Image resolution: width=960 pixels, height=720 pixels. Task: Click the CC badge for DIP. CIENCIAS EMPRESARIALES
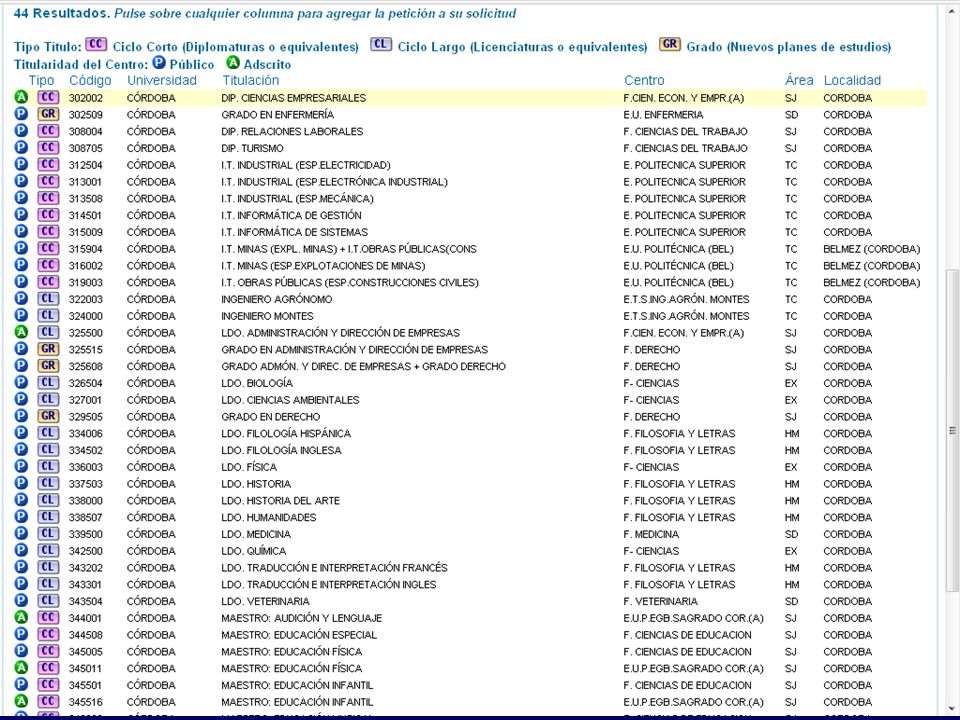[48, 97]
